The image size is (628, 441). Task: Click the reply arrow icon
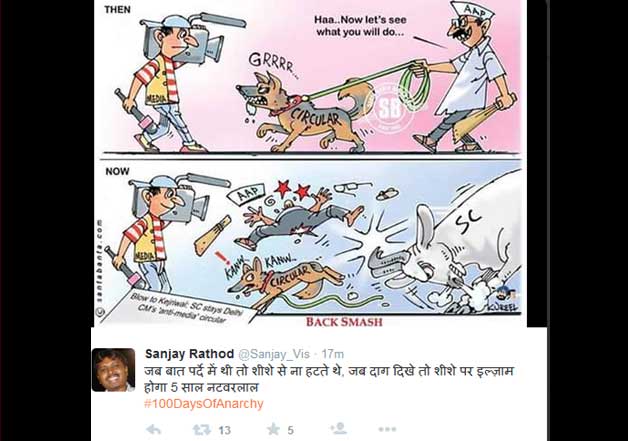point(154,430)
